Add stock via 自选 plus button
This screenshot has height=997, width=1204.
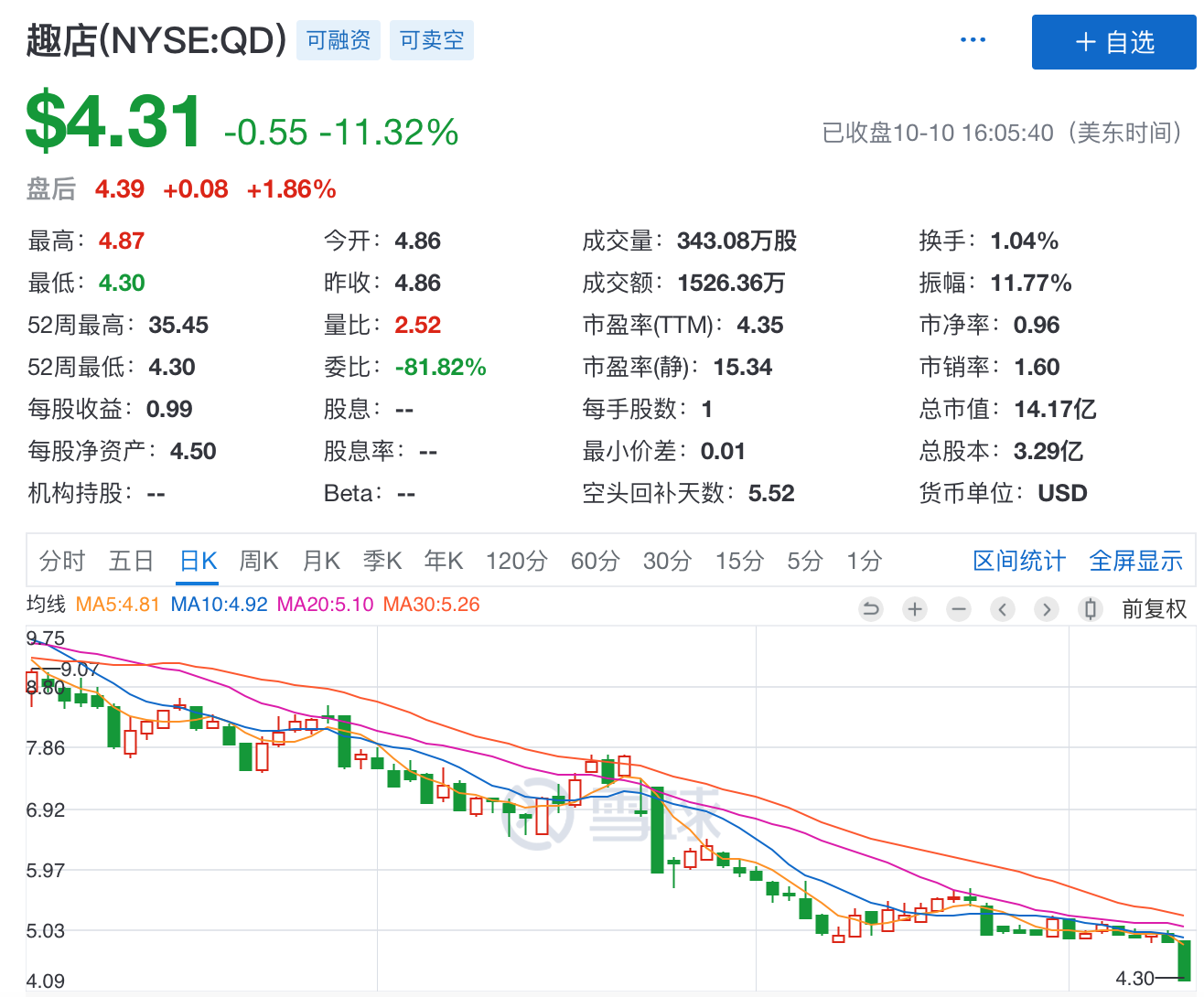(1113, 42)
